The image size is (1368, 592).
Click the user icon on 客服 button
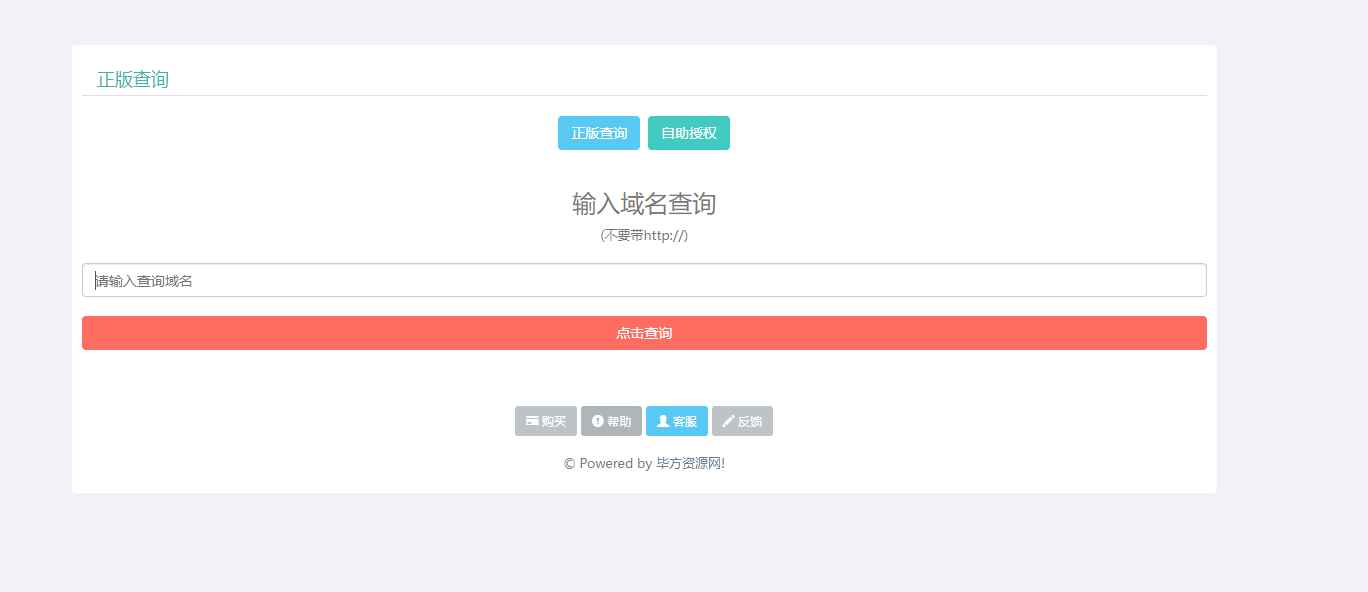pos(662,420)
